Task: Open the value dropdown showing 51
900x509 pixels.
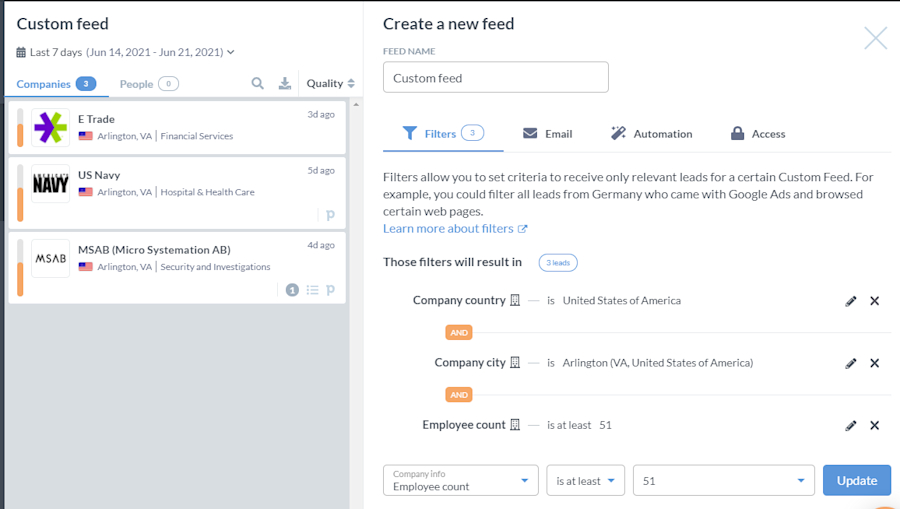Action: 724,480
